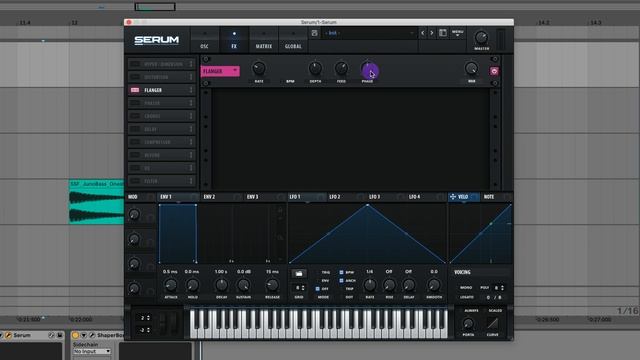Click the VELO move-arrows icon

click(x=453, y=197)
